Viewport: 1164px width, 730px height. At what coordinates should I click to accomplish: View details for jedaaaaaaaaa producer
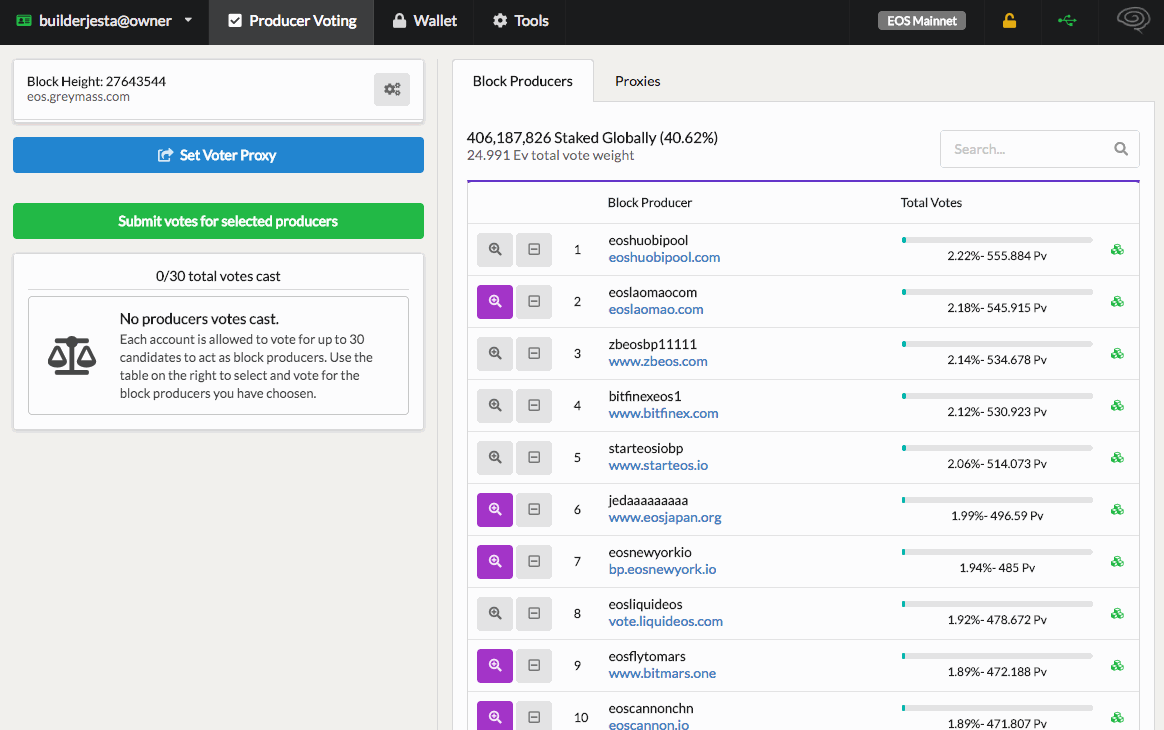coord(494,509)
